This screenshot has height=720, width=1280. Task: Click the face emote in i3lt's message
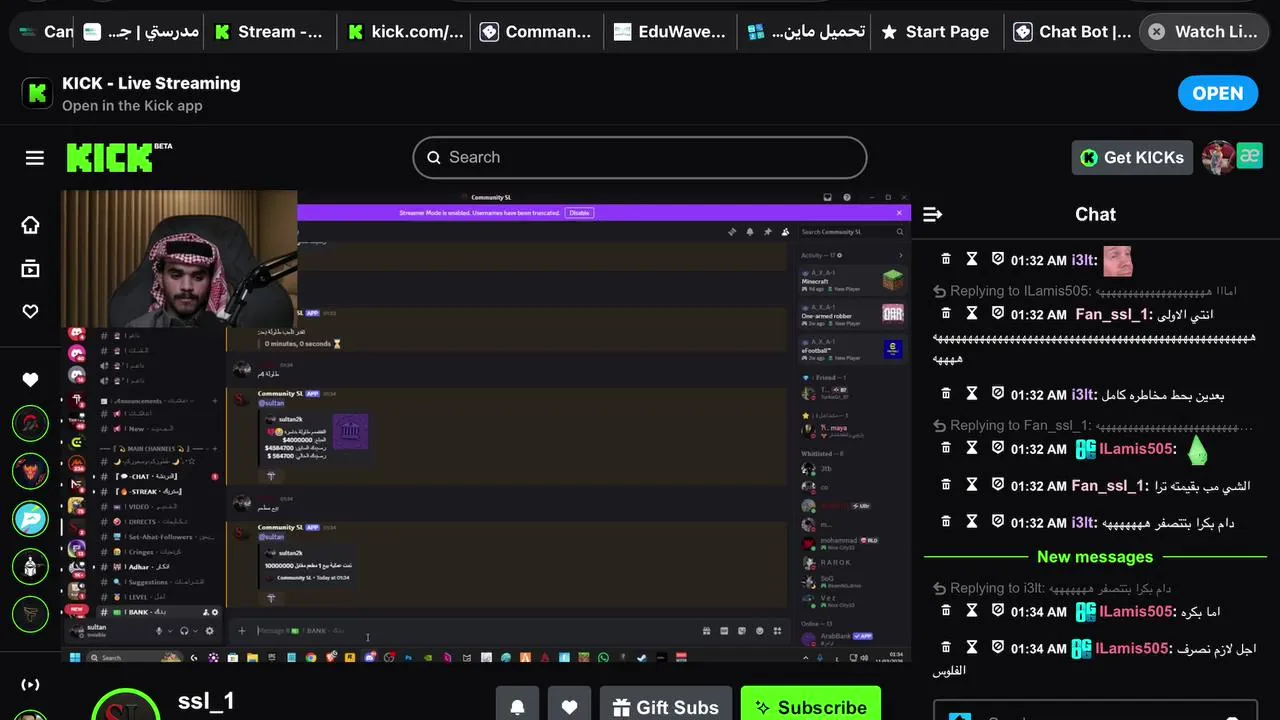pyautogui.click(x=1117, y=261)
